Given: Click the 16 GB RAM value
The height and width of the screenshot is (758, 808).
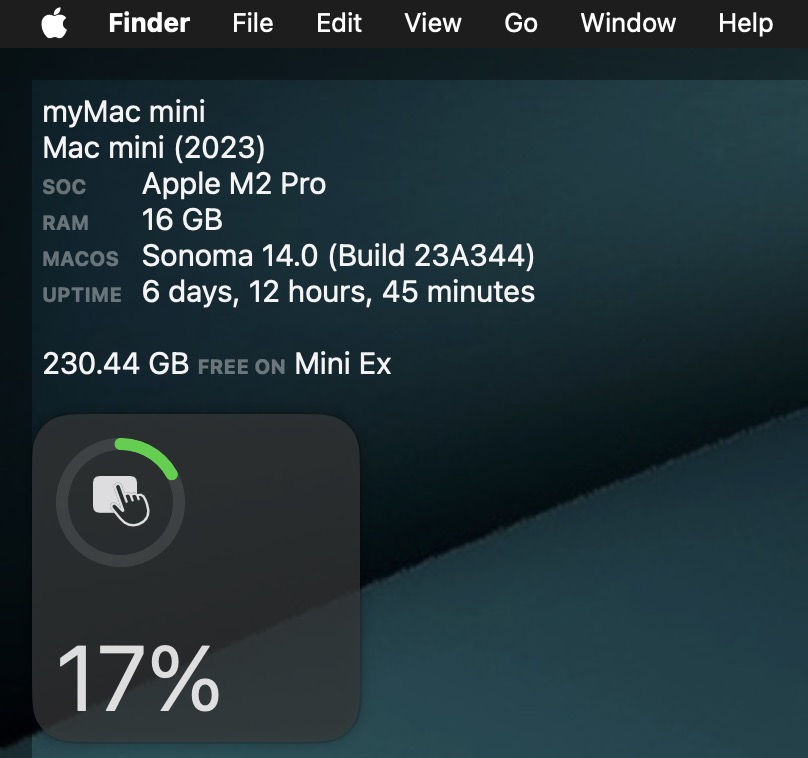Looking at the screenshot, I should [182, 220].
